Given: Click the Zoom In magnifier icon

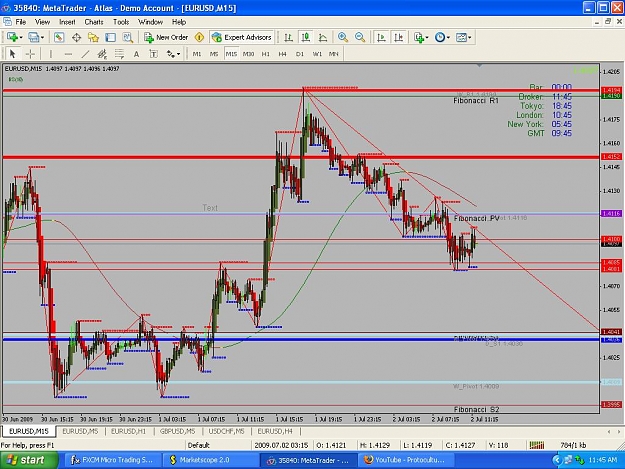Looking at the screenshot, I should 343,37.
